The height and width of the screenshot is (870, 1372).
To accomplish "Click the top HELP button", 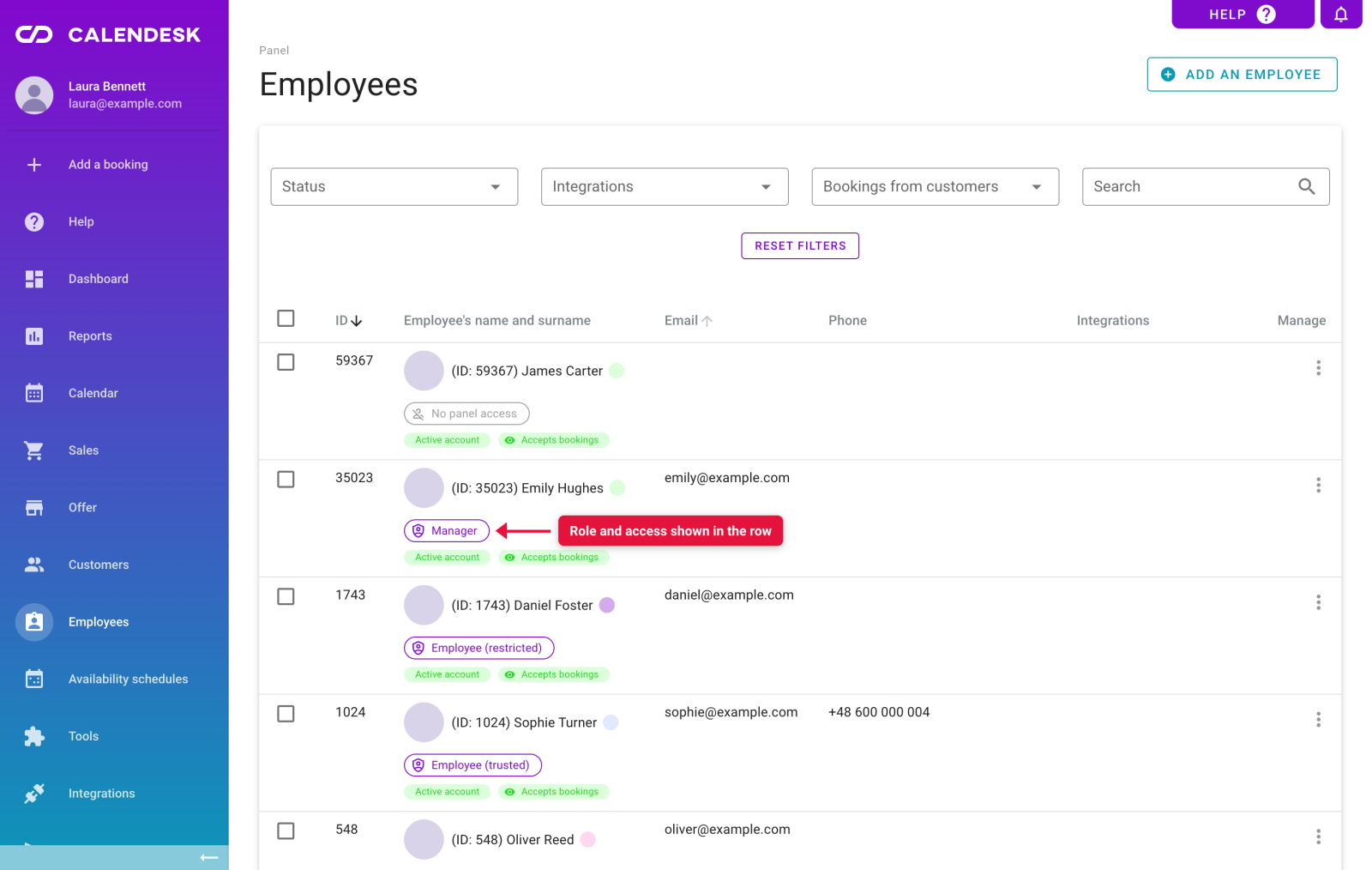I will 1243,14.
